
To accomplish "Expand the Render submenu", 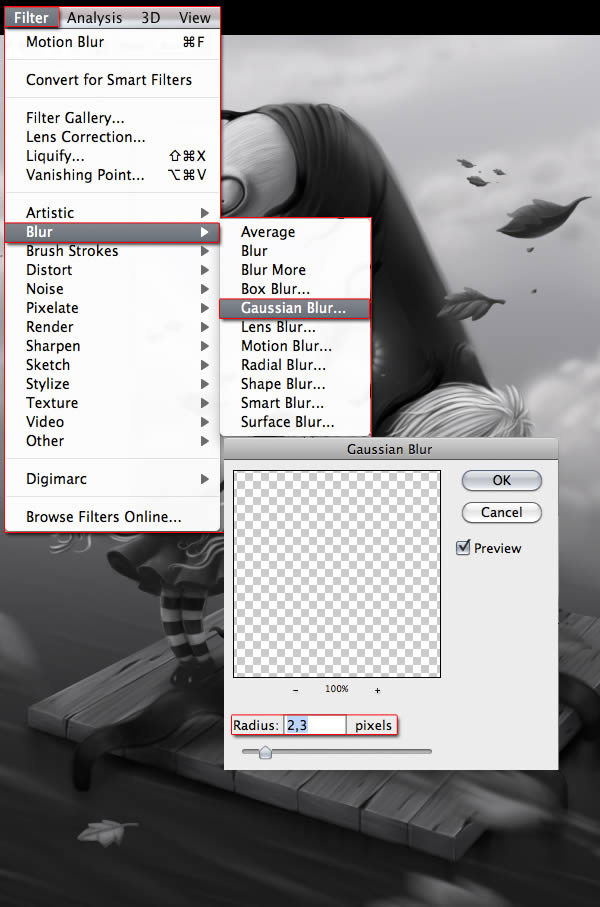I will (x=112, y=327).
